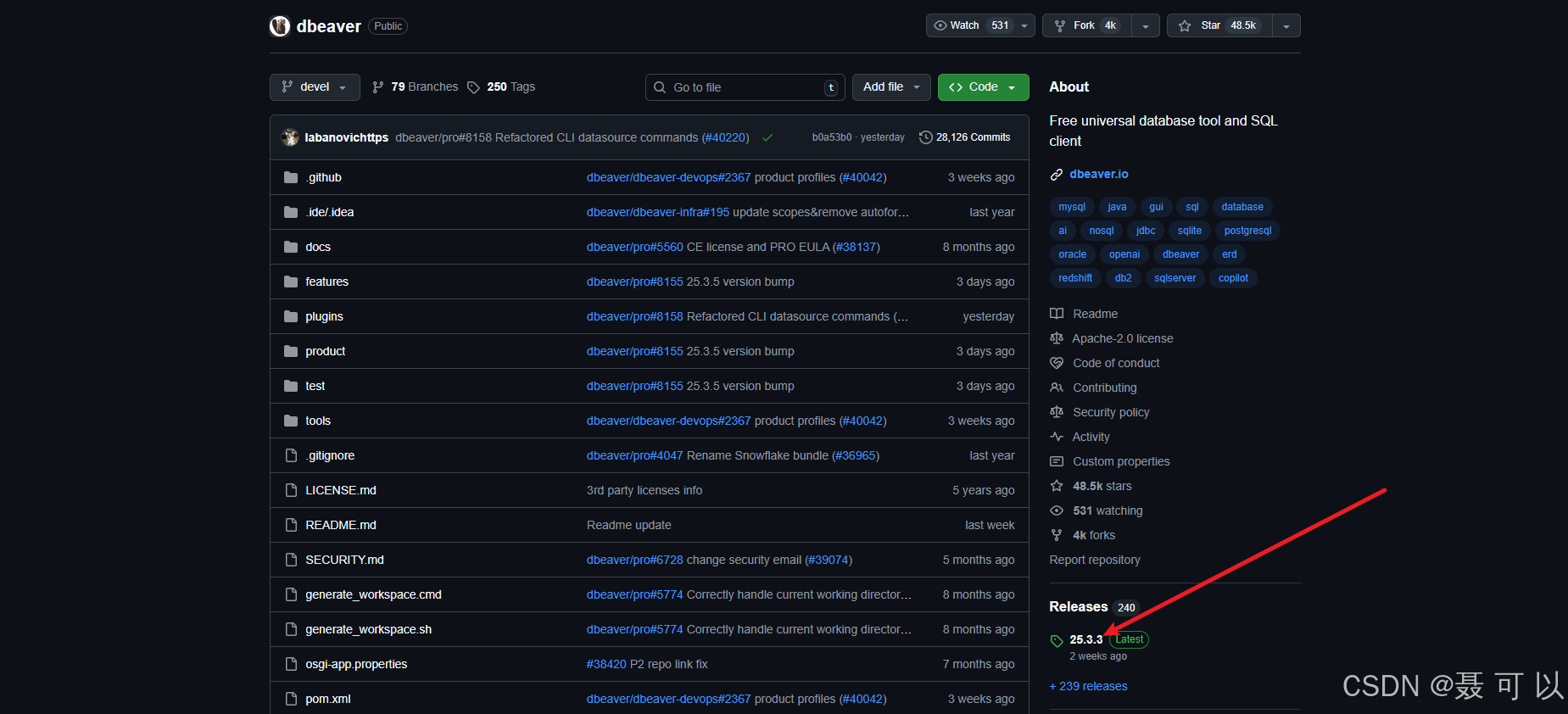This screenshot has height=714, width=1568.
Task: Click the Apache-2.0 license scale icon
Action: [1057, 338]
